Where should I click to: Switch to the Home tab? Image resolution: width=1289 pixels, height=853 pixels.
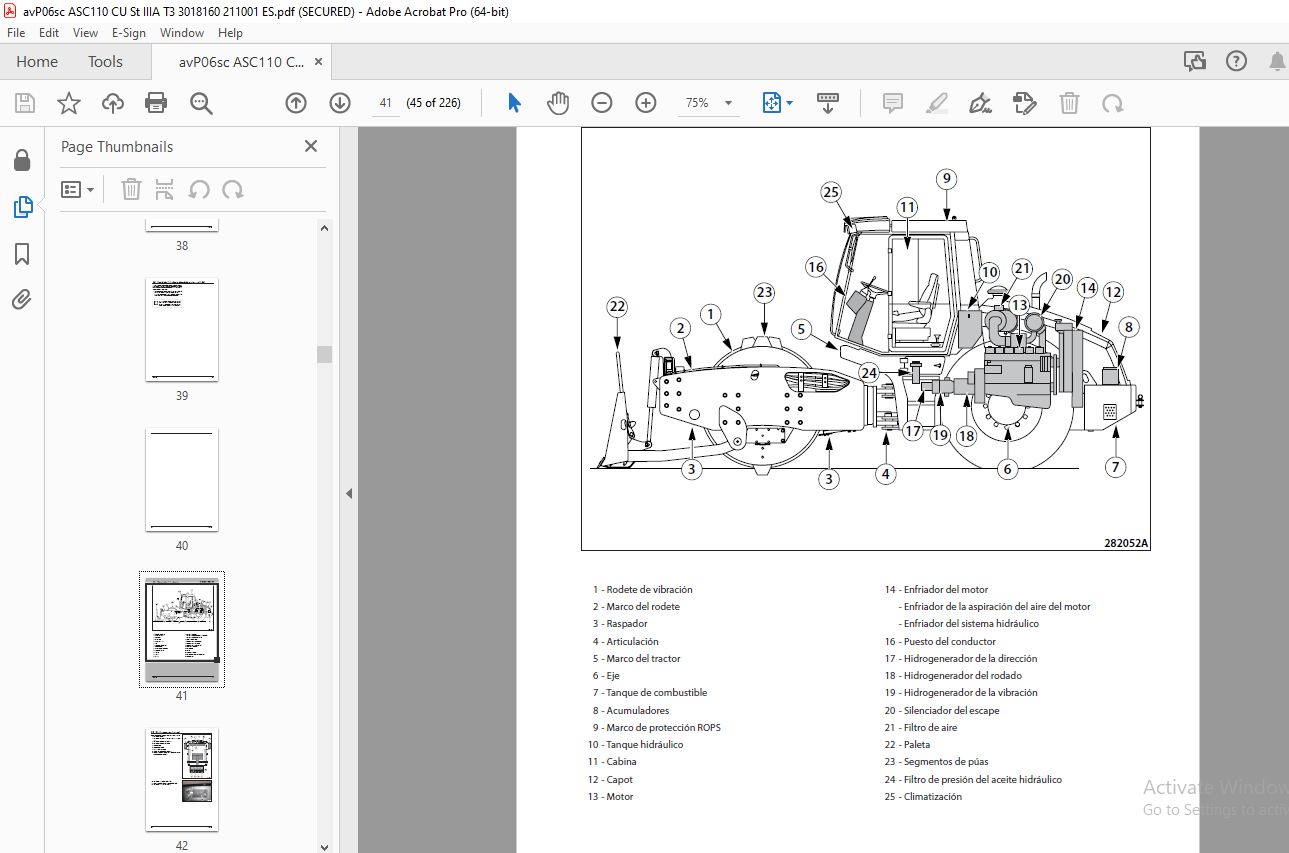(x=37, y=62)
